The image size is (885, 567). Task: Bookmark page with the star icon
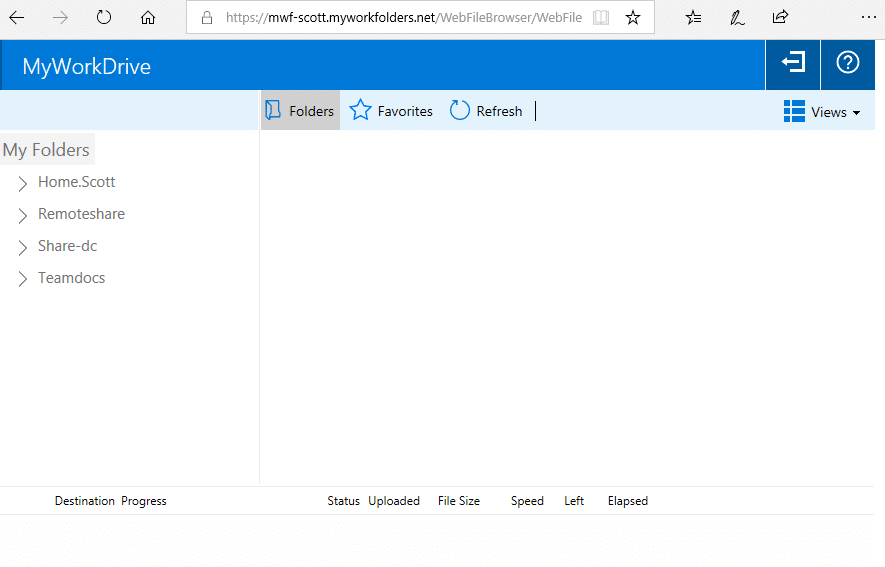[633, 17]
